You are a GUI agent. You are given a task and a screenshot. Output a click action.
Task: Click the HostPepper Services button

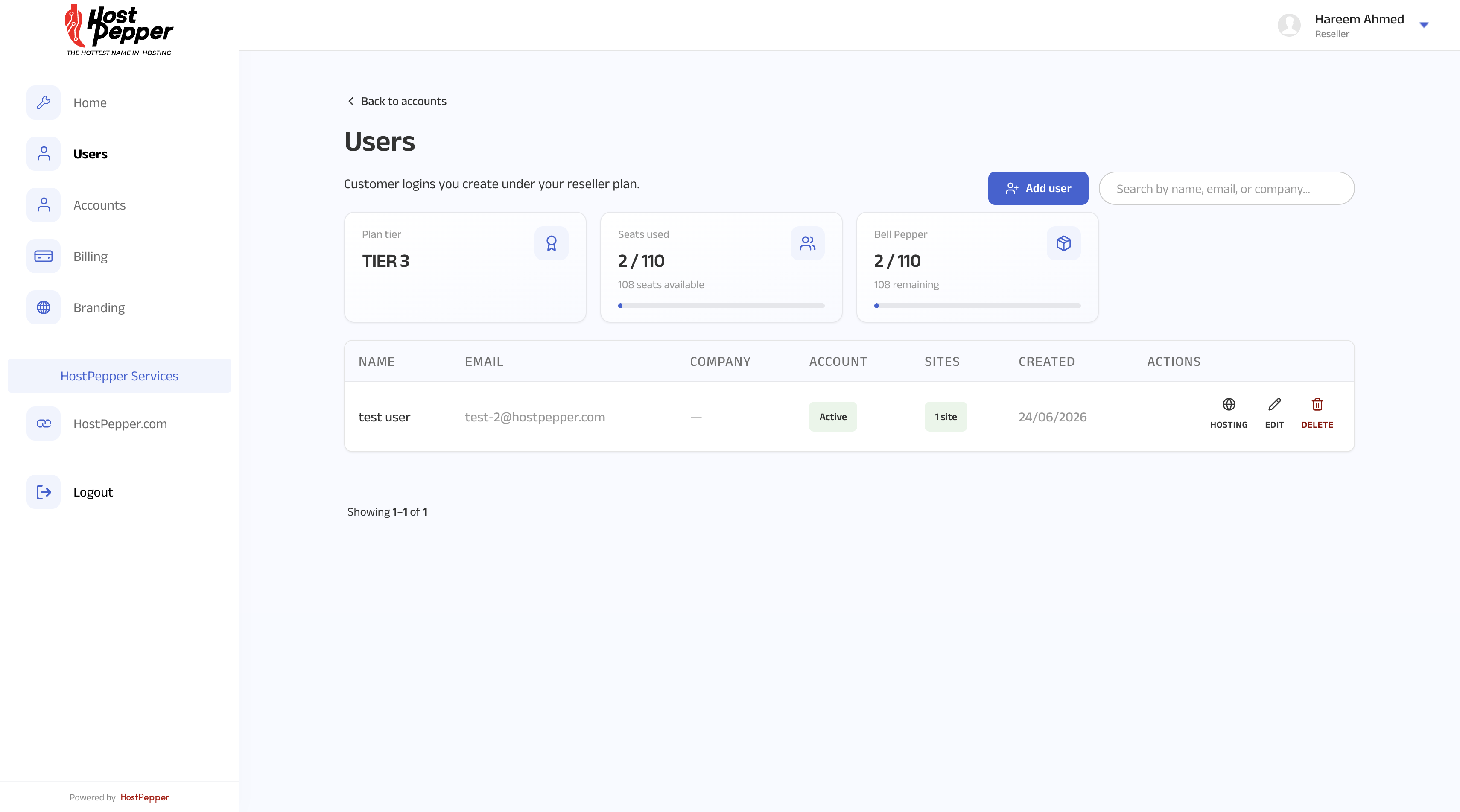pos(119,376)
